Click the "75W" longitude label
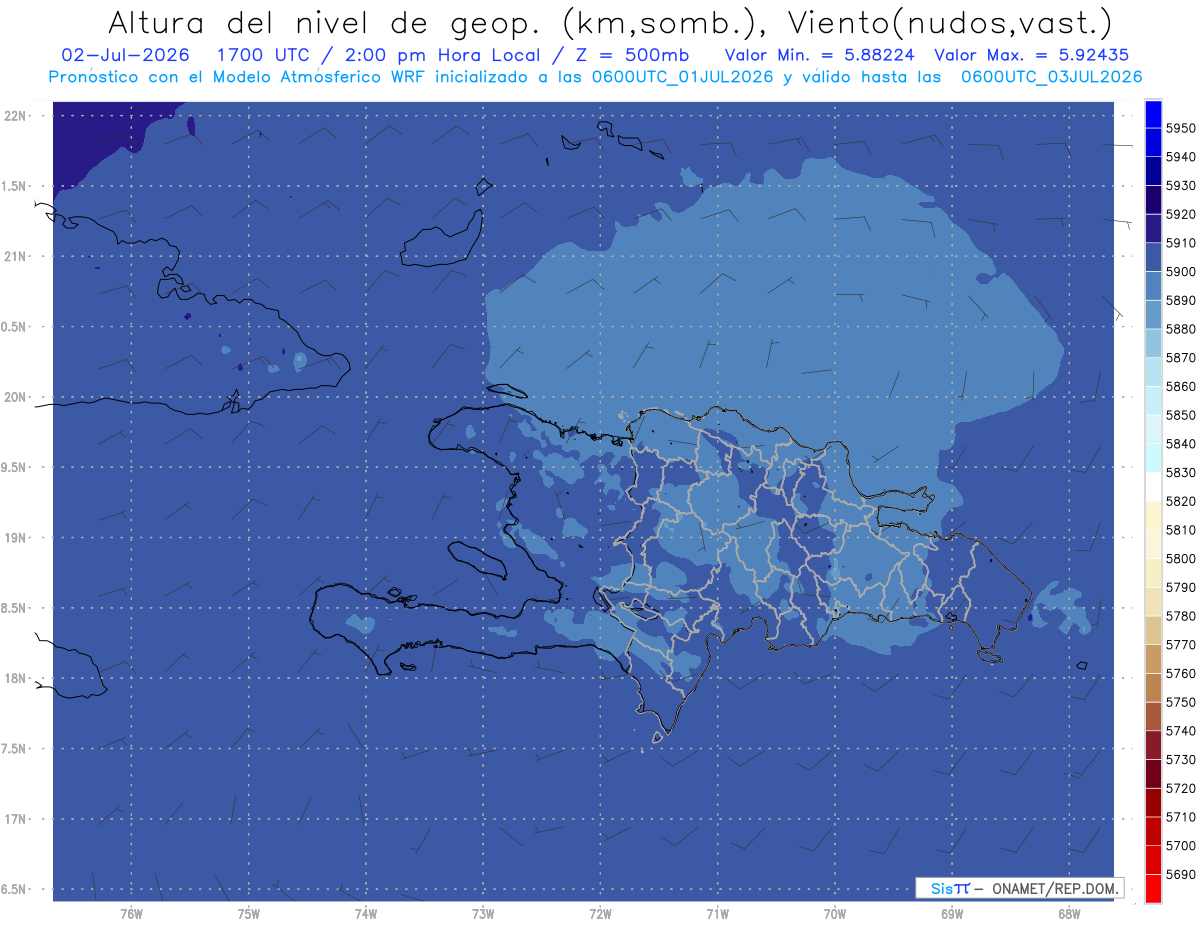Screen dimensions: 1200x927 point(249,913)
